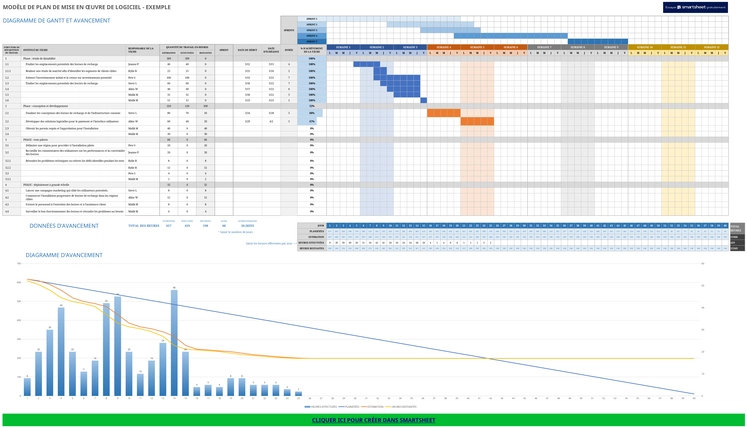Click the orange Gantt bar in Semaine 5
Viewport: 747px width, 428px height.
coord(477,122)
